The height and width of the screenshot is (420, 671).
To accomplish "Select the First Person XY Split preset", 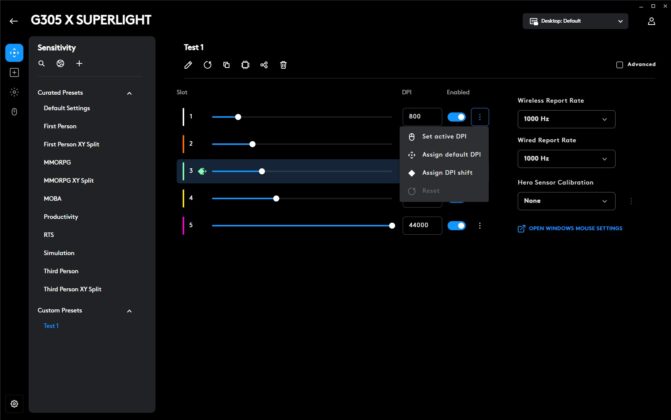I will click(71, 144).
